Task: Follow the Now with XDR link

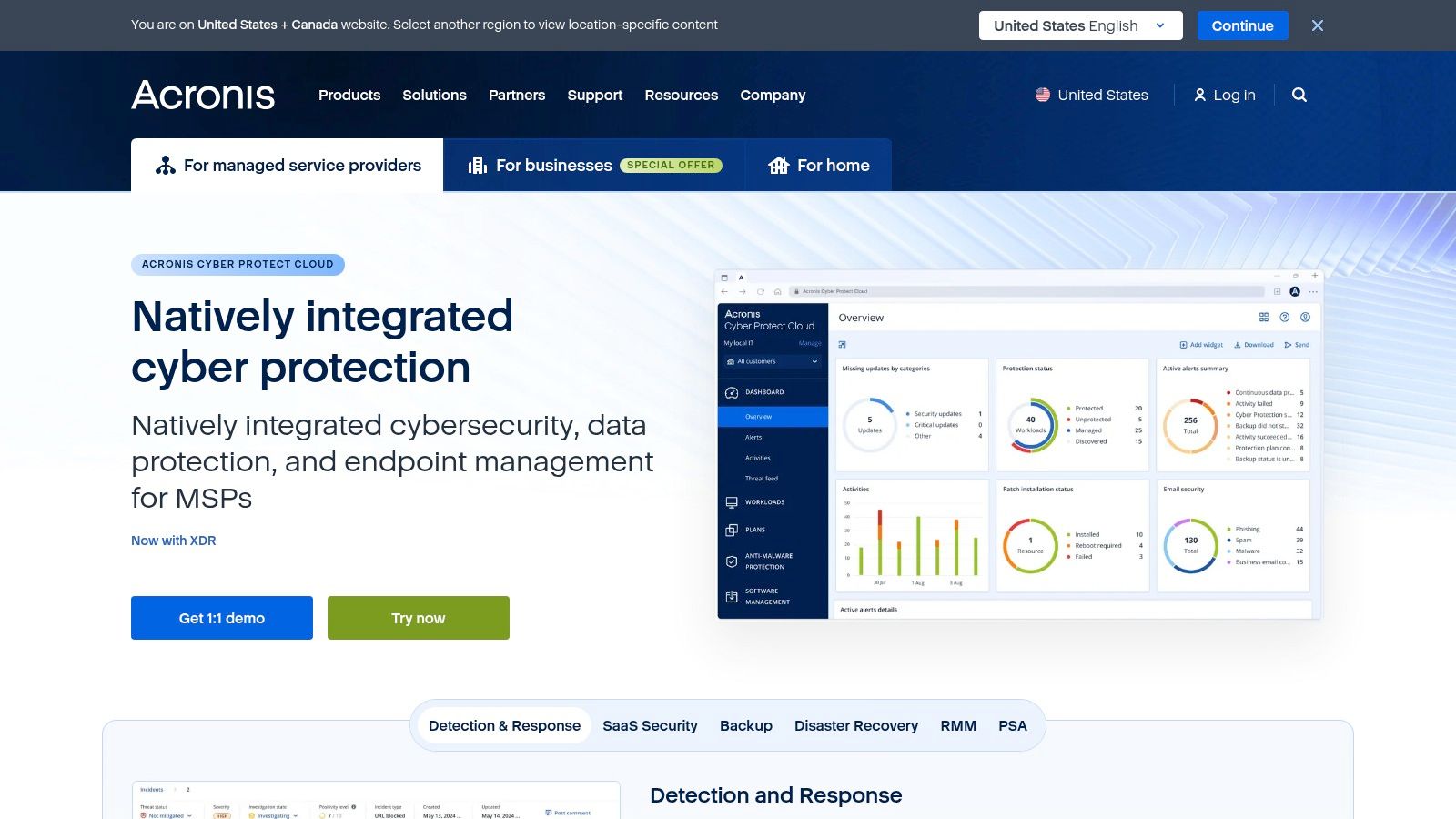Action: click(x=174, y=541)
